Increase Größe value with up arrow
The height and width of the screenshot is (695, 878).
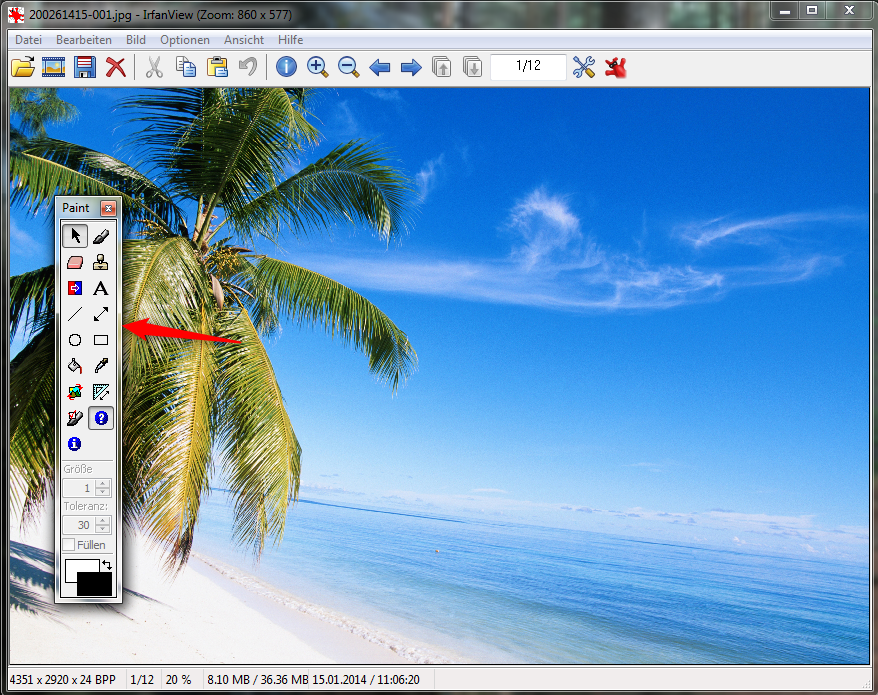pos(103,484)
